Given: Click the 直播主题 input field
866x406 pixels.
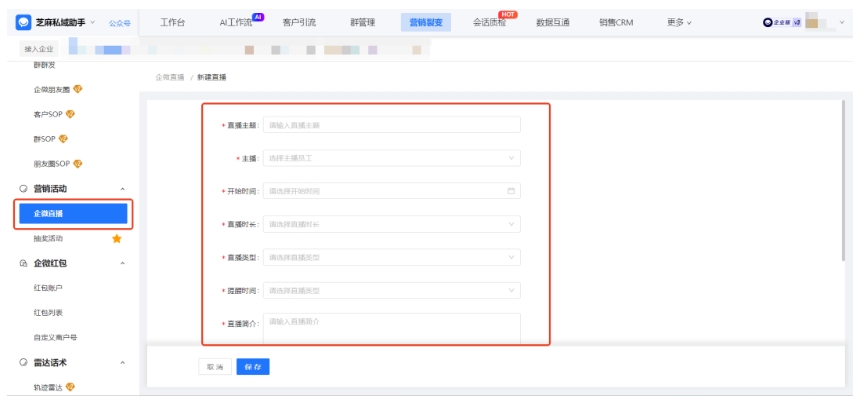Looking at the screenshot, I should (391, 125).
